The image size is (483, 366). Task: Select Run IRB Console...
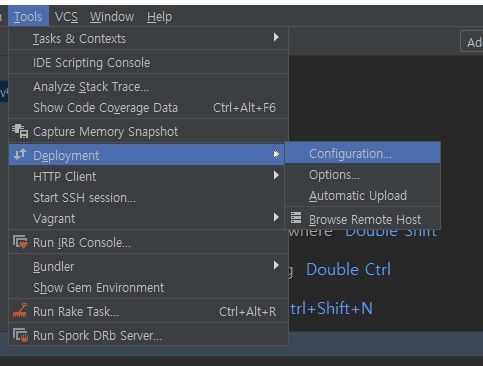point(148,243)
